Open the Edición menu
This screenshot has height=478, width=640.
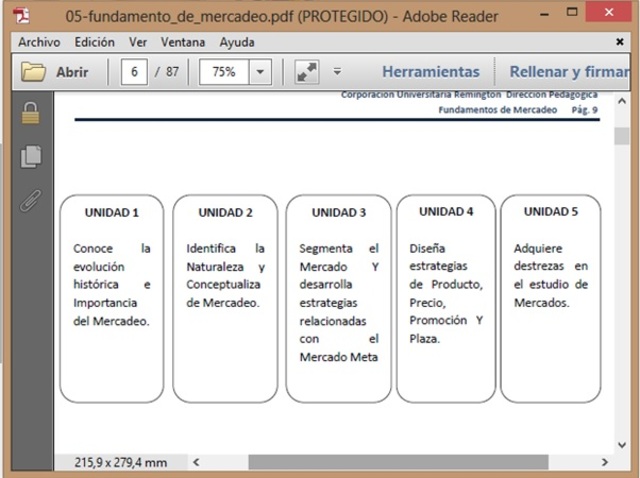pos(94,42)
